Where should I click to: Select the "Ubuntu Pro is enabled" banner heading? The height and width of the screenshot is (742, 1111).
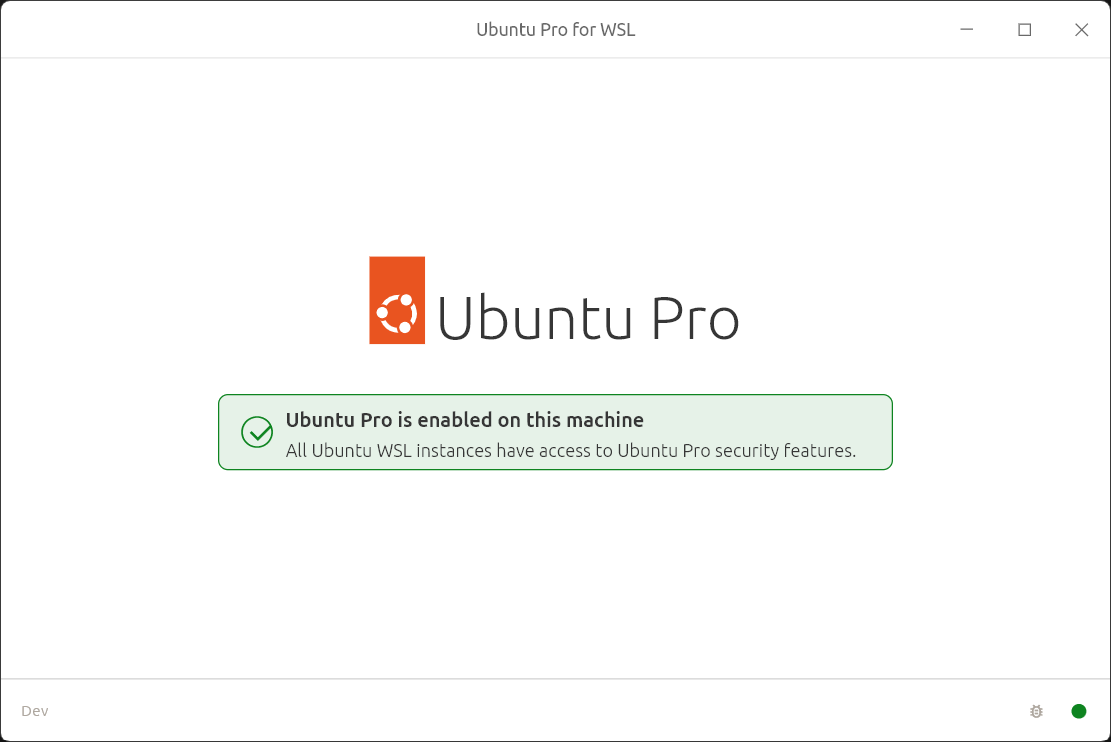[x=464, y=420]
